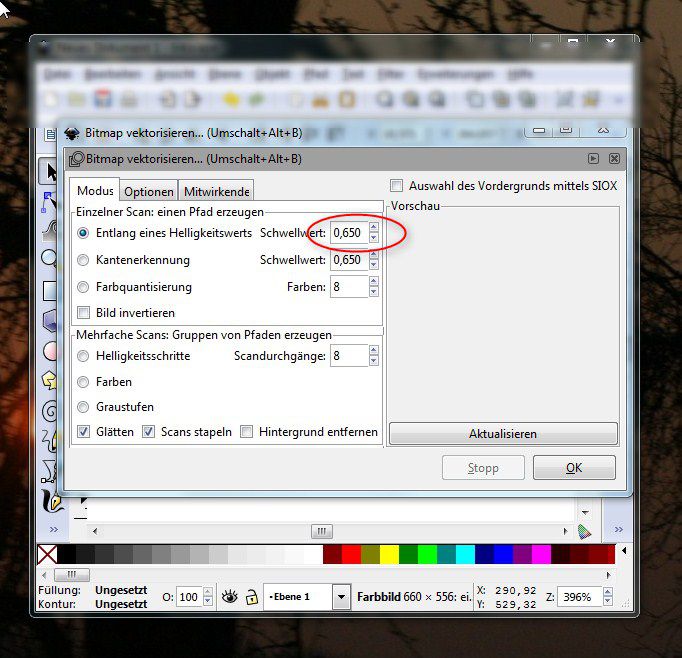Select the arrow Selector tool

click(x=49, y=171)
